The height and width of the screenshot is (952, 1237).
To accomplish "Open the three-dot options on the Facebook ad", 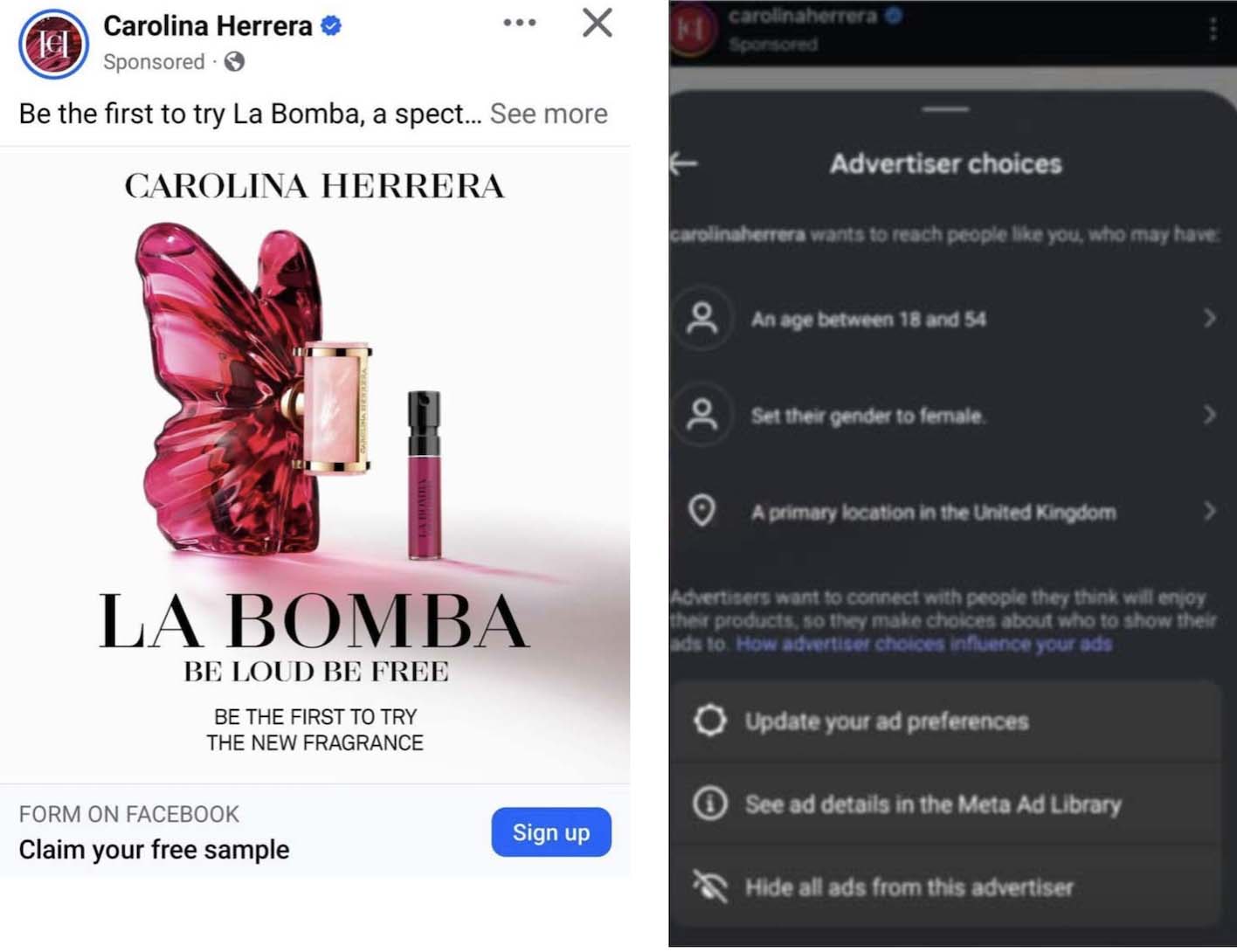I will tap(520, 23).
